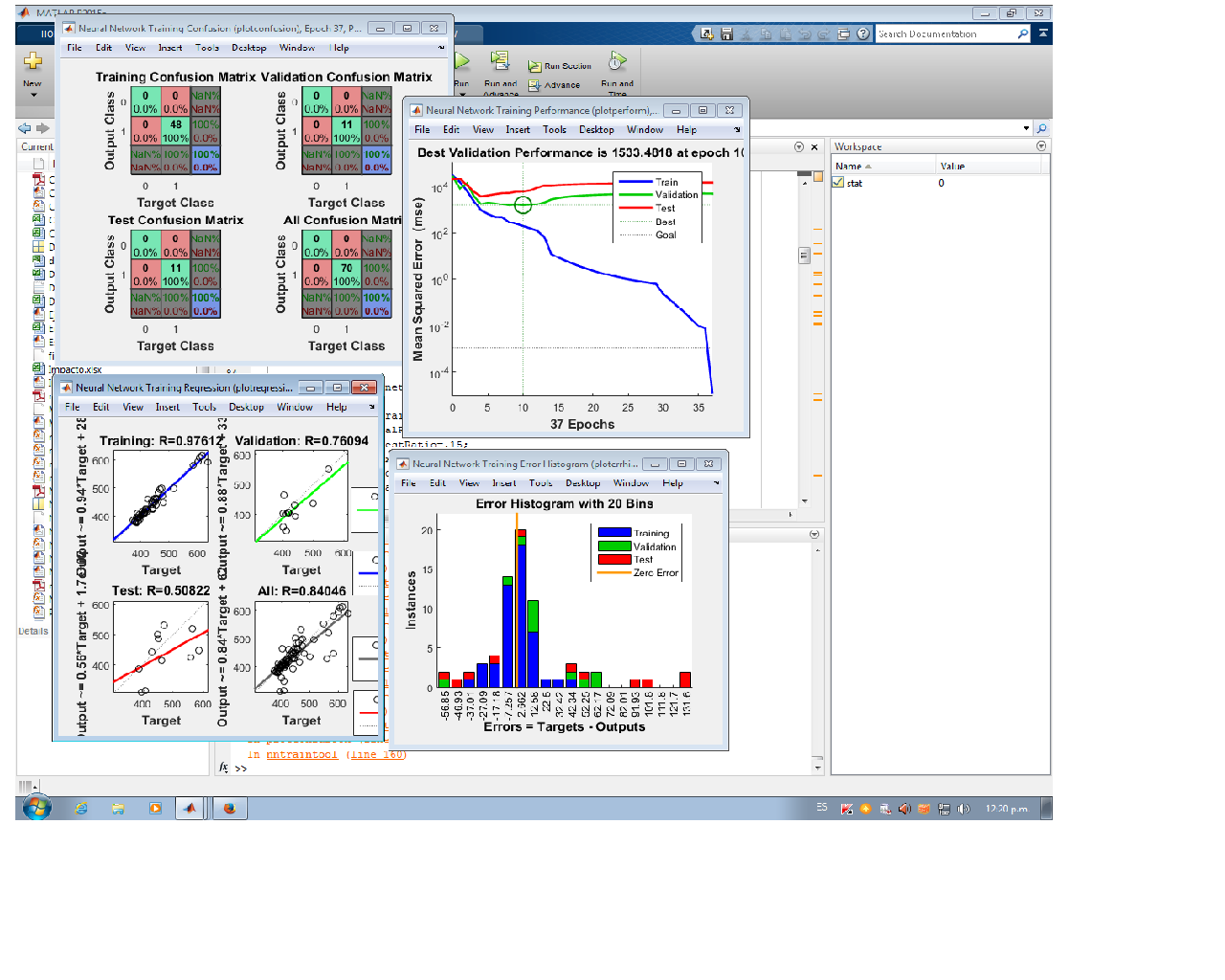Click the documentation search magnifier icon
The height and width of the screenshot is (980, 1225).
(1022, 33)
